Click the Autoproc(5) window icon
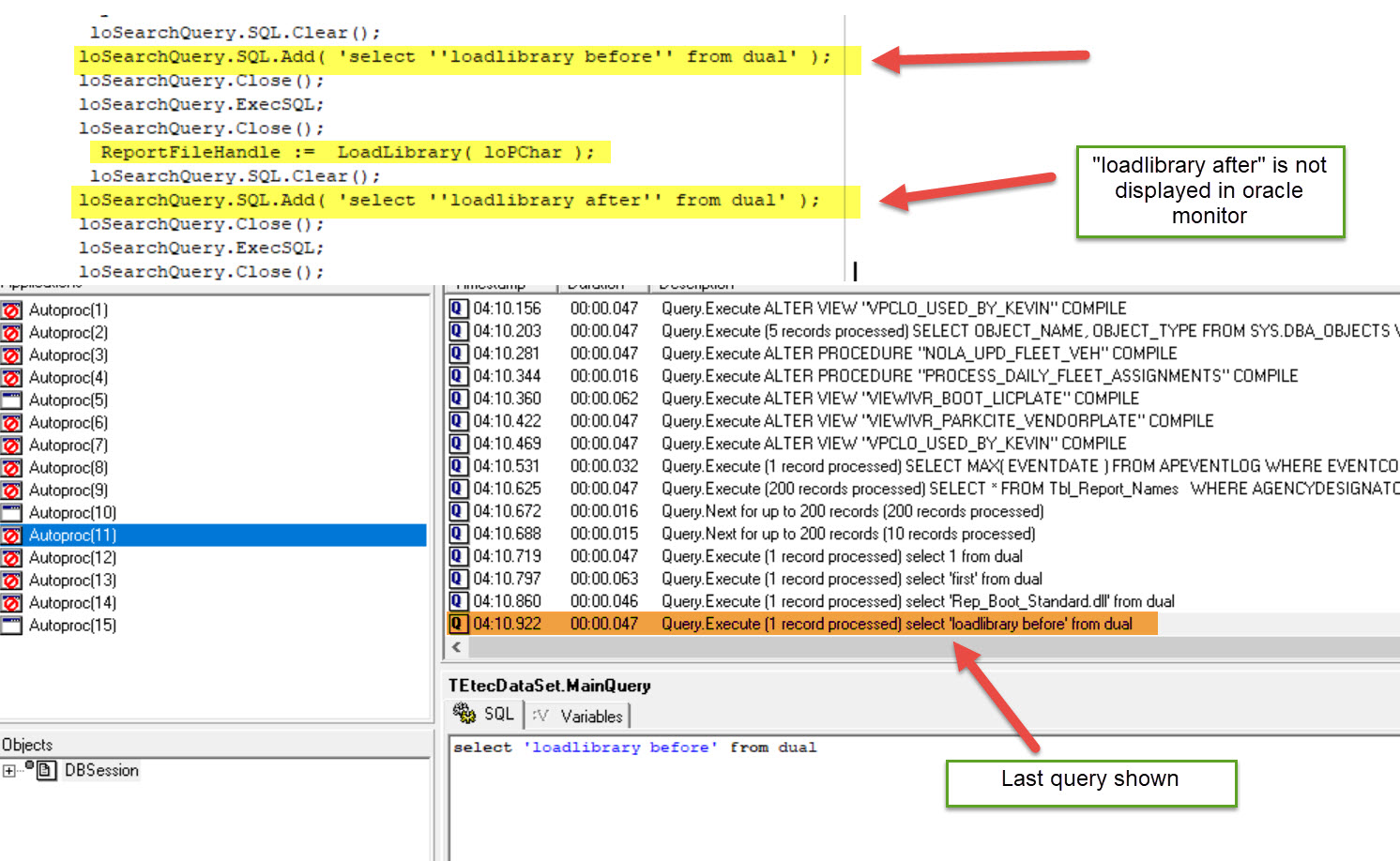 pos(11,400)
